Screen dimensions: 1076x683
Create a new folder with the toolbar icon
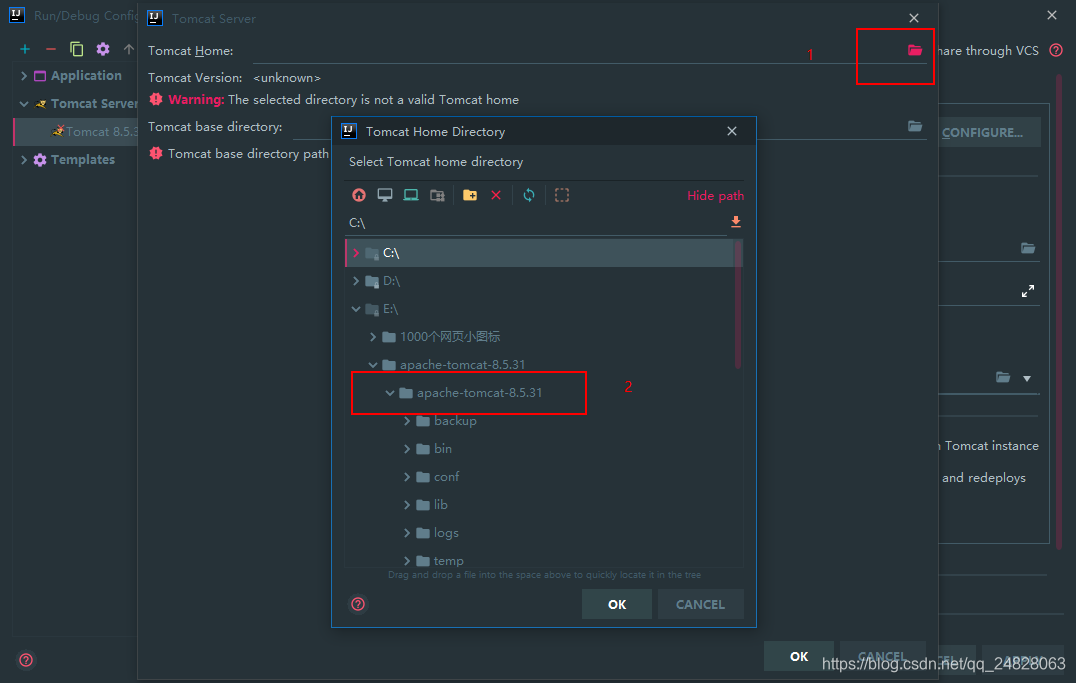point(470,195)
